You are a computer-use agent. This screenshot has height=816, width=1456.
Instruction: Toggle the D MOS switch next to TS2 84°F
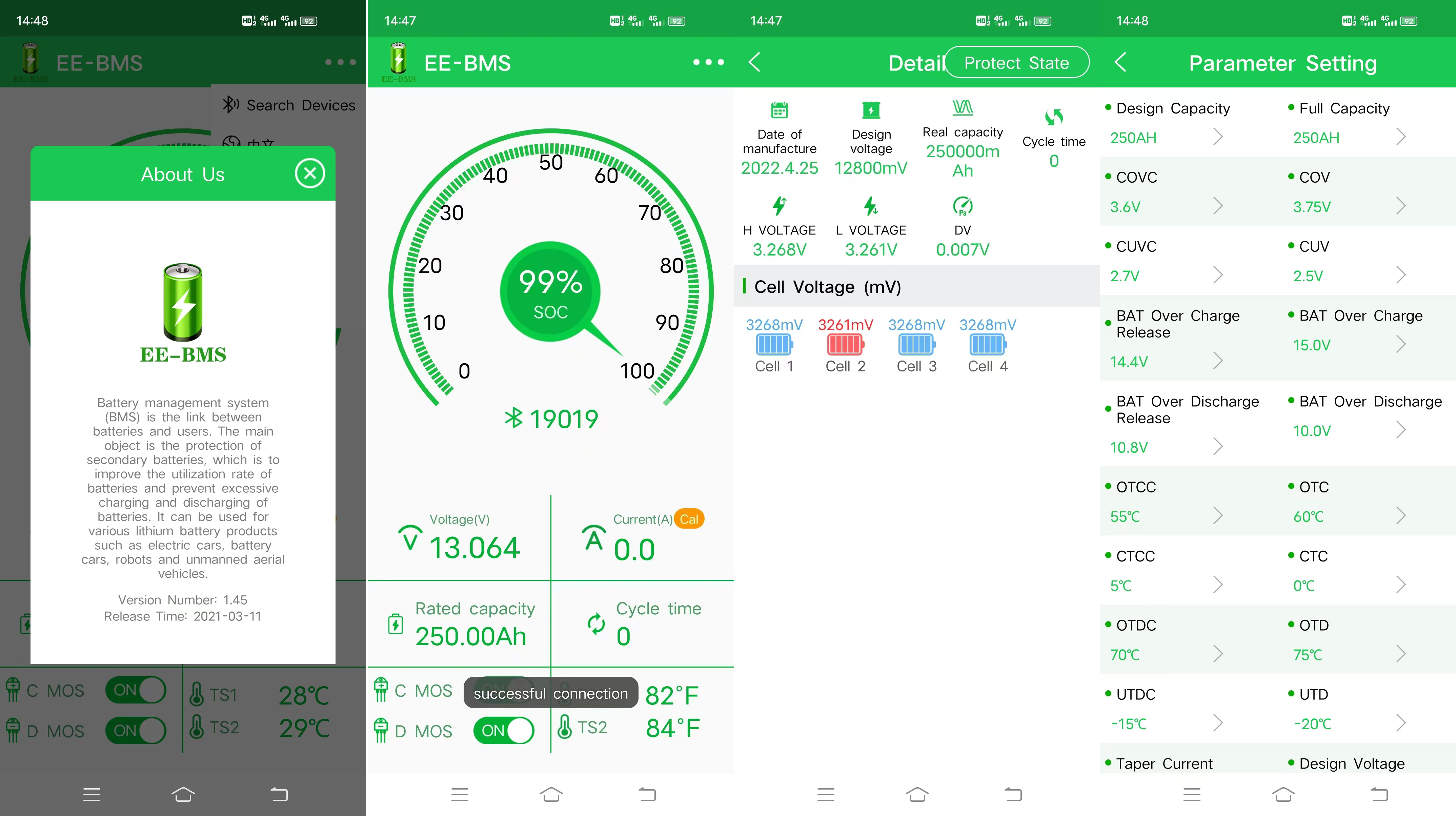(504, 730)
